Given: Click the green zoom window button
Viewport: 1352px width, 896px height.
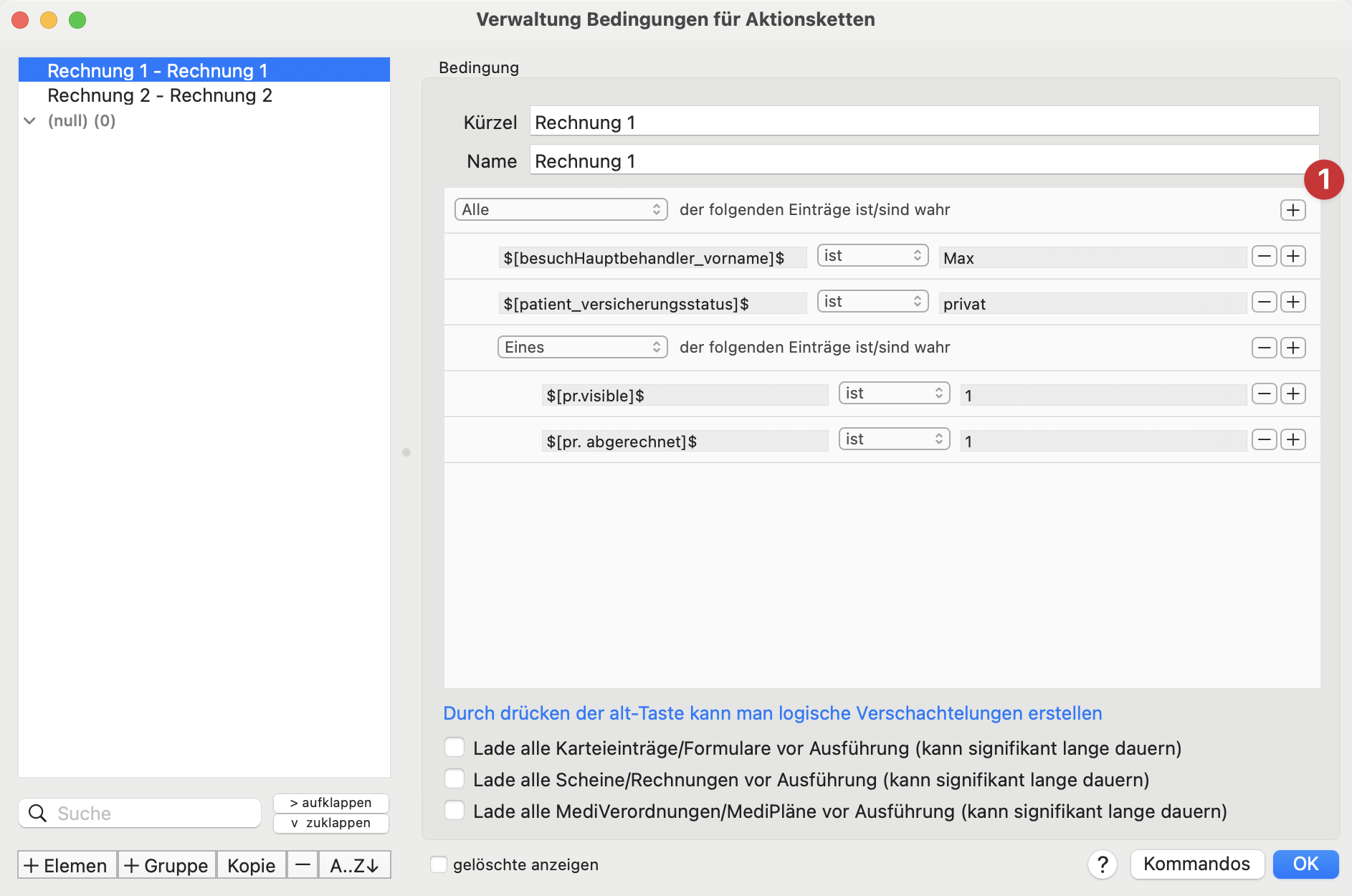Looking at the screenshot, I should pos(77,20).
